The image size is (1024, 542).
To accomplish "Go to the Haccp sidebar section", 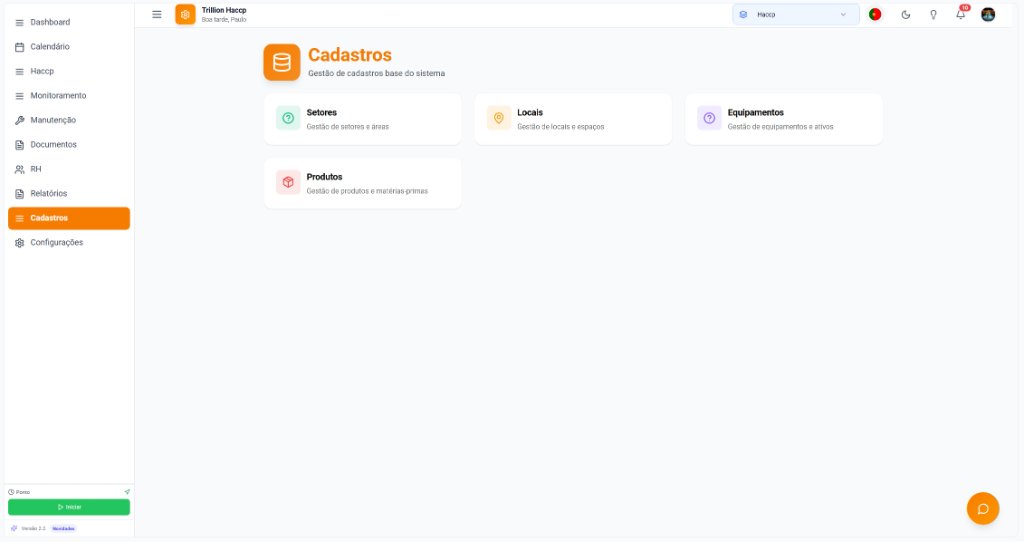I will [x=69, y=71].
